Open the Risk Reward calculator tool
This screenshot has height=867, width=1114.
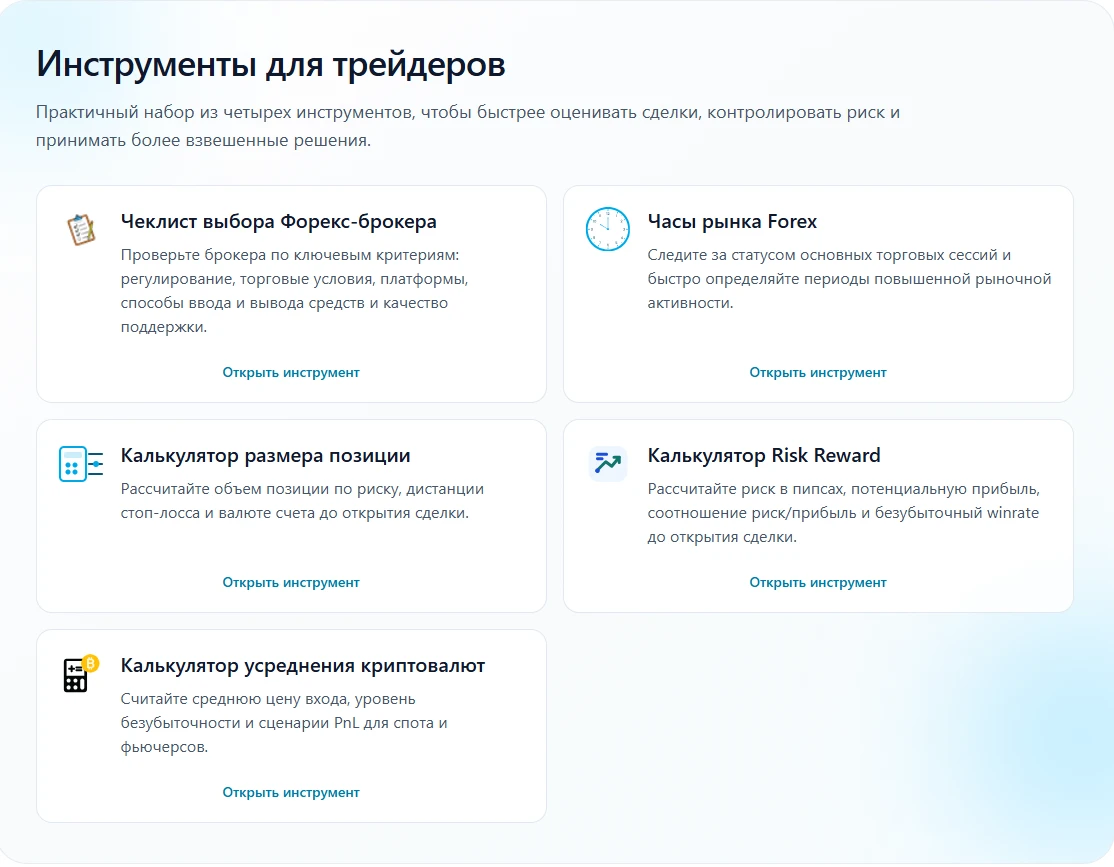(818, 582)
